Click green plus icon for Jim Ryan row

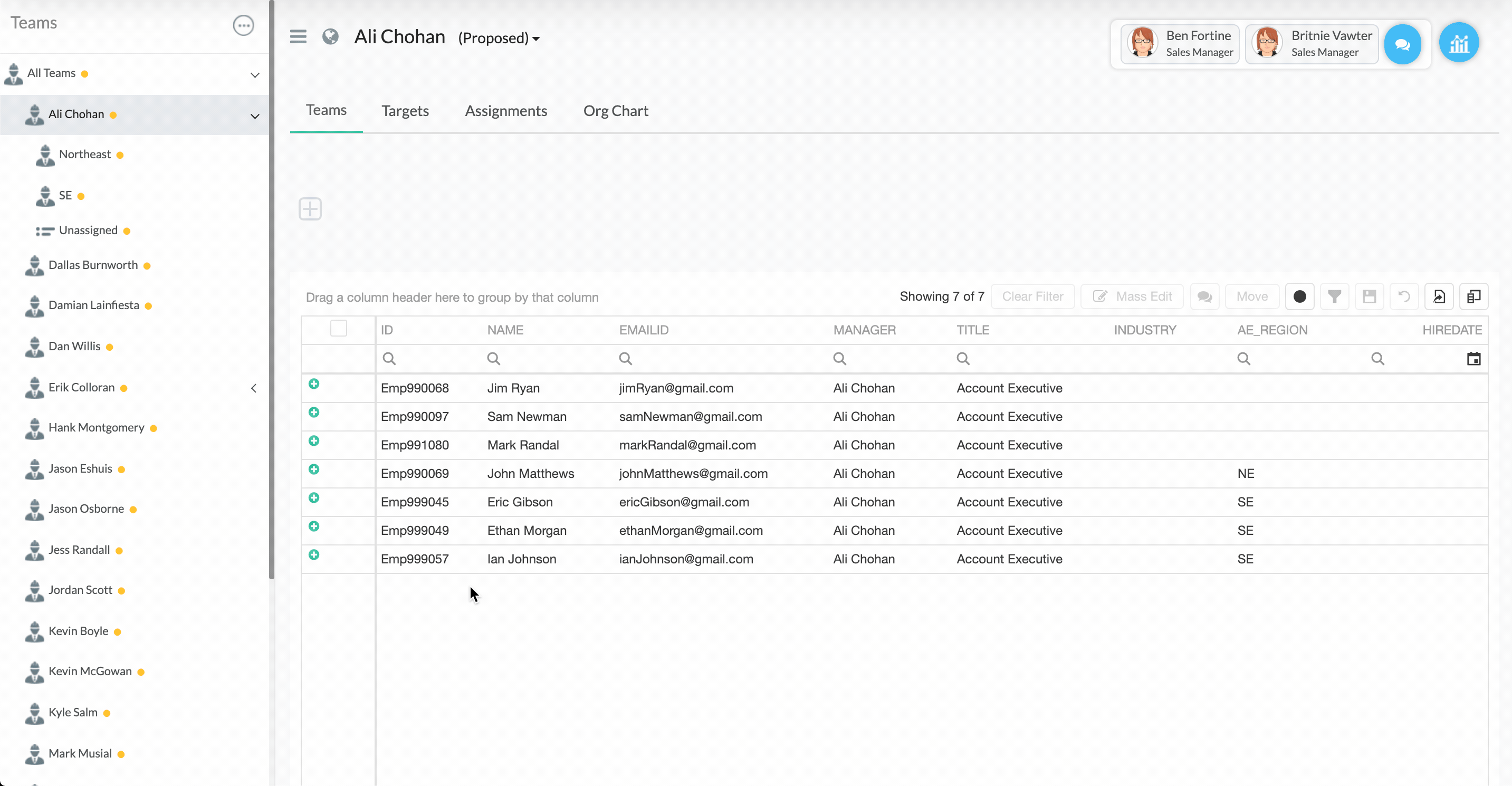[x=314, y=384]
